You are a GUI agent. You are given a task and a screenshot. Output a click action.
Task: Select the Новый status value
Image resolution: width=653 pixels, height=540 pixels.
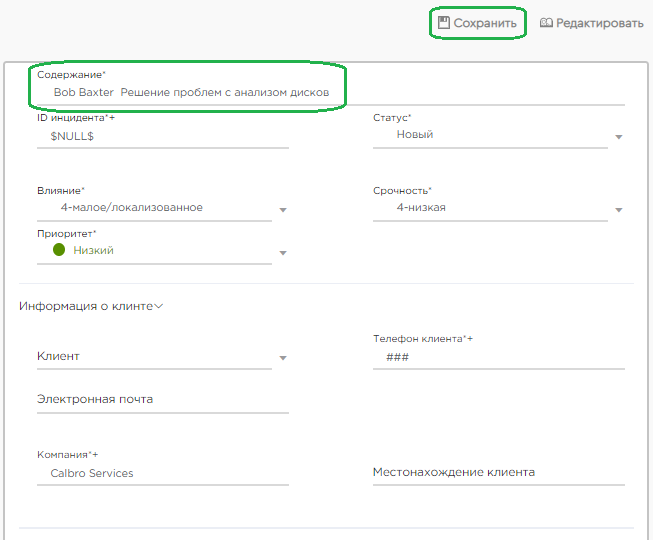tap(415, 134)
